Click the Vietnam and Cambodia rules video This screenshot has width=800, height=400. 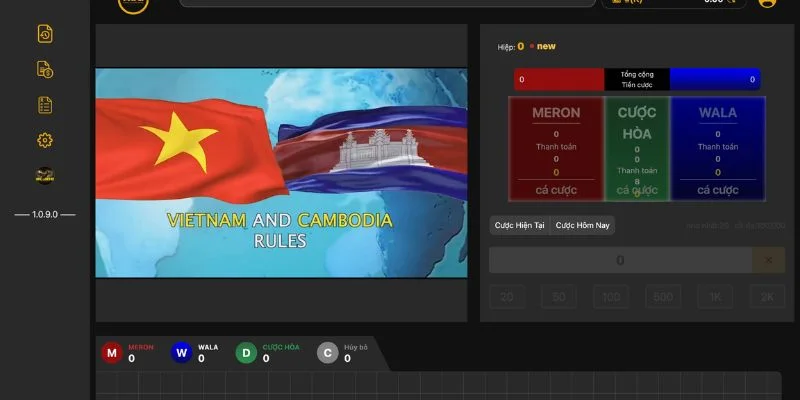pyautogui.click(x=281, y=173)
